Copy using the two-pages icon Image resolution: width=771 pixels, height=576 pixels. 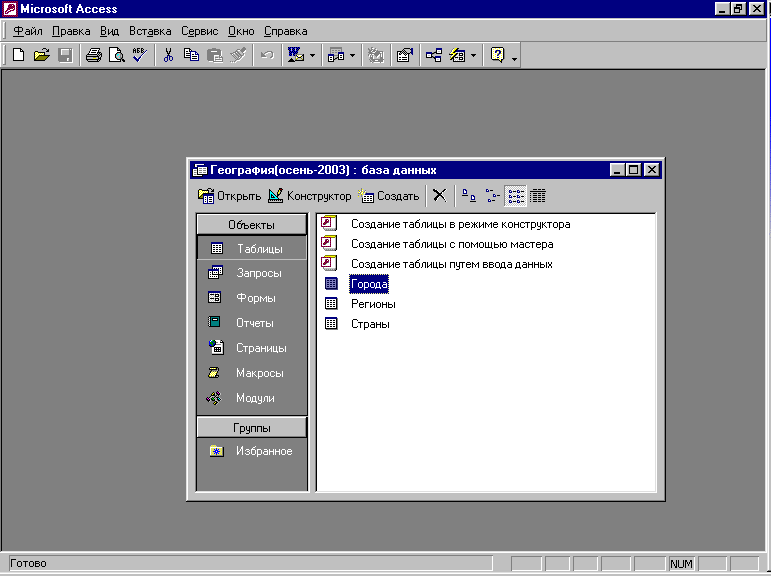[x=191, y=55]
